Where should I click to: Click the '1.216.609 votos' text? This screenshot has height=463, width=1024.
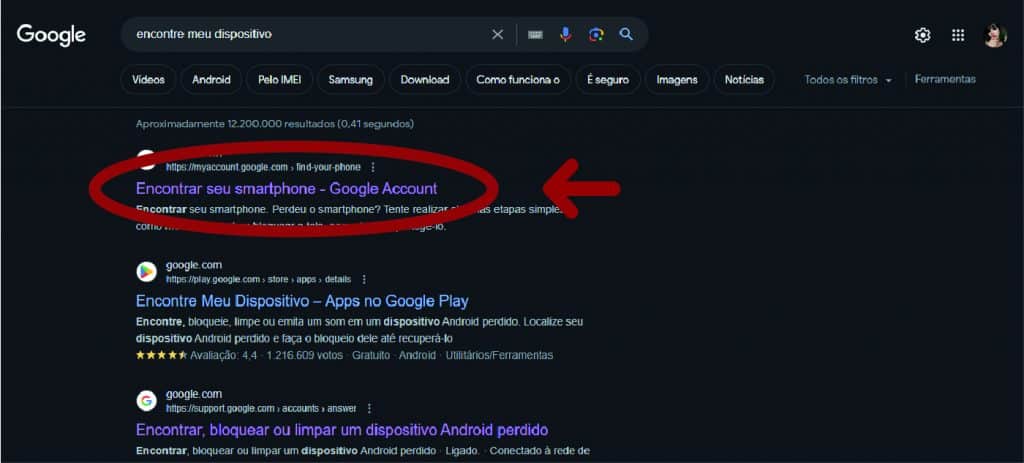pyautogui.click(x=304, y=355)
